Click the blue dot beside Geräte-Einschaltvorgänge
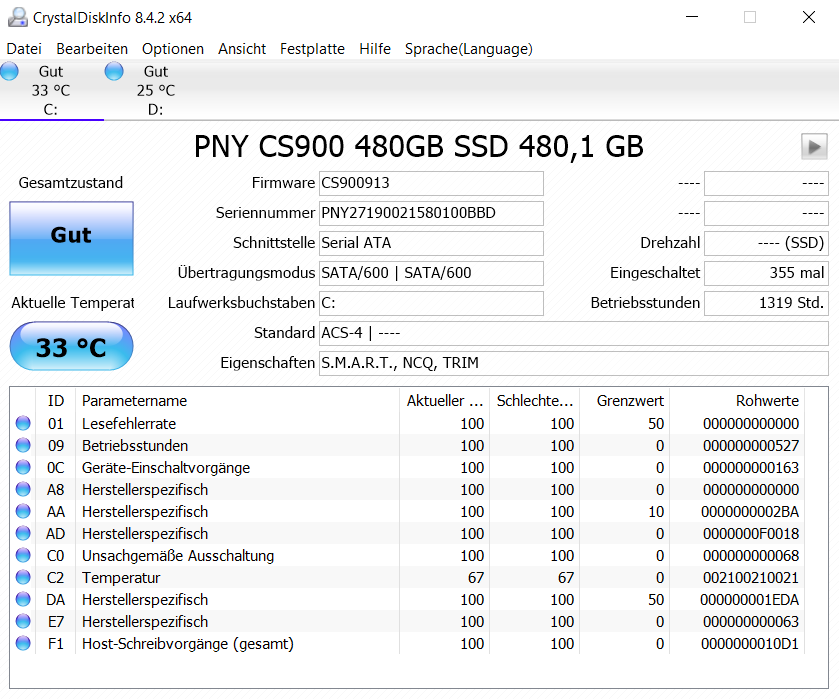Image resolution: width=839 pixels, height=699 pixels. [x=22, y=467]
